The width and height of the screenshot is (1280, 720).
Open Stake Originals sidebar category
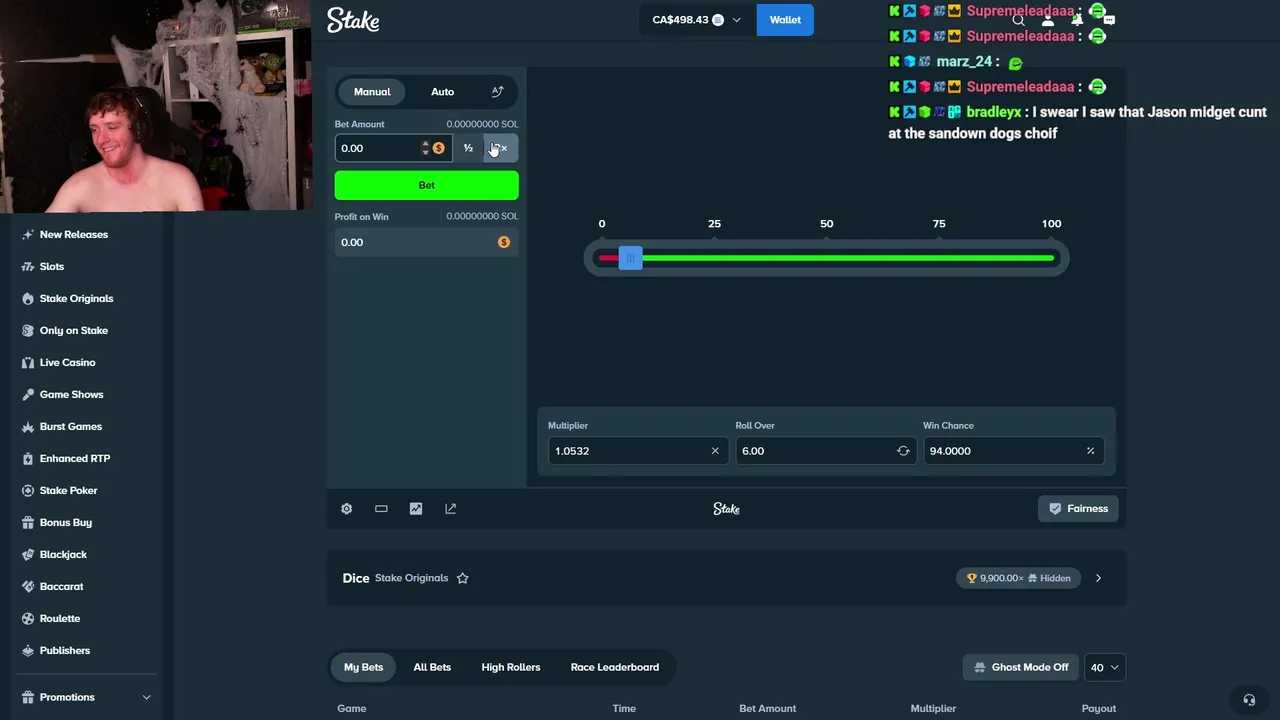click(x=76, y=298)
